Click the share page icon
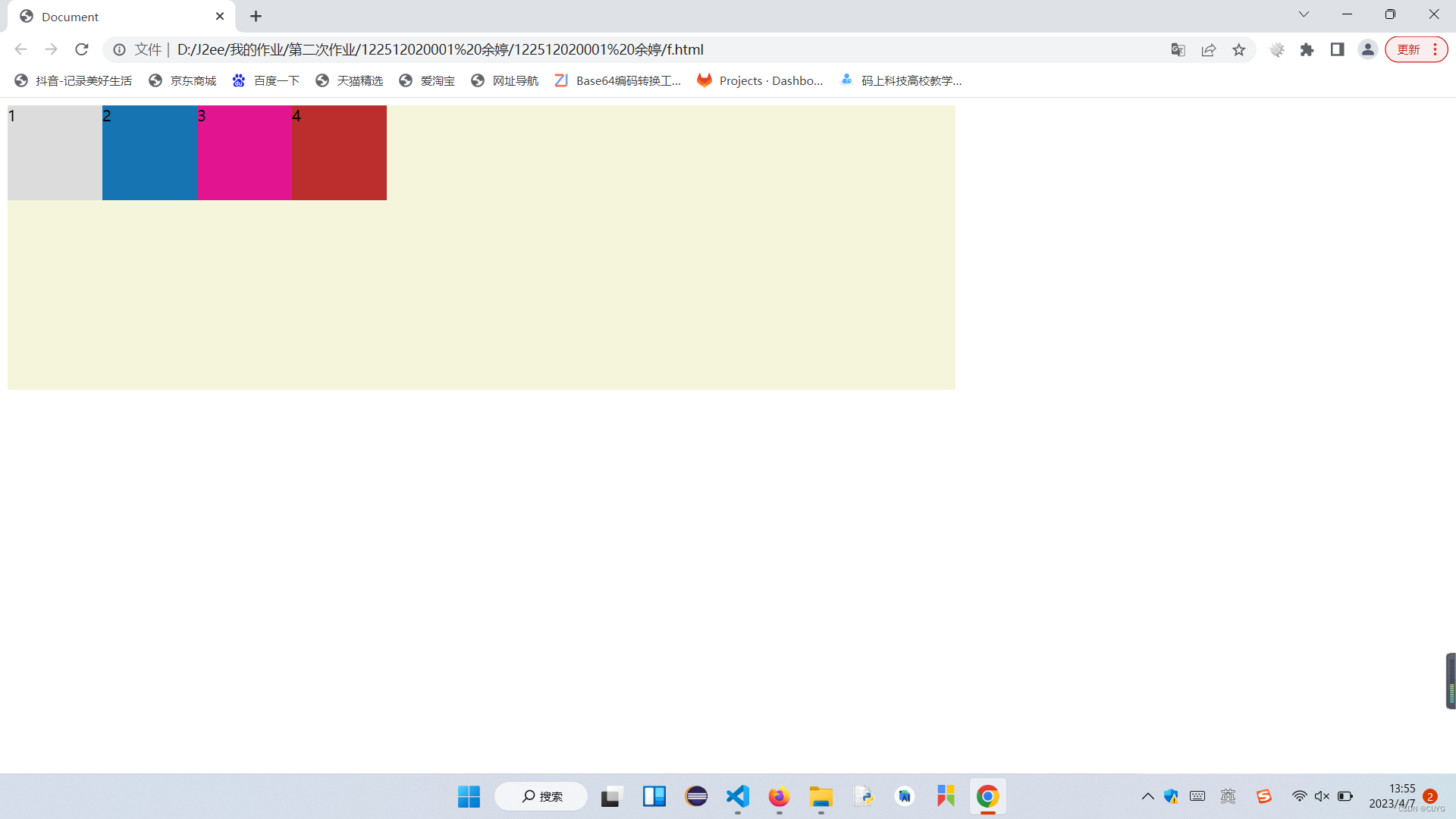1456x819 pixels. click(1208, 50)
